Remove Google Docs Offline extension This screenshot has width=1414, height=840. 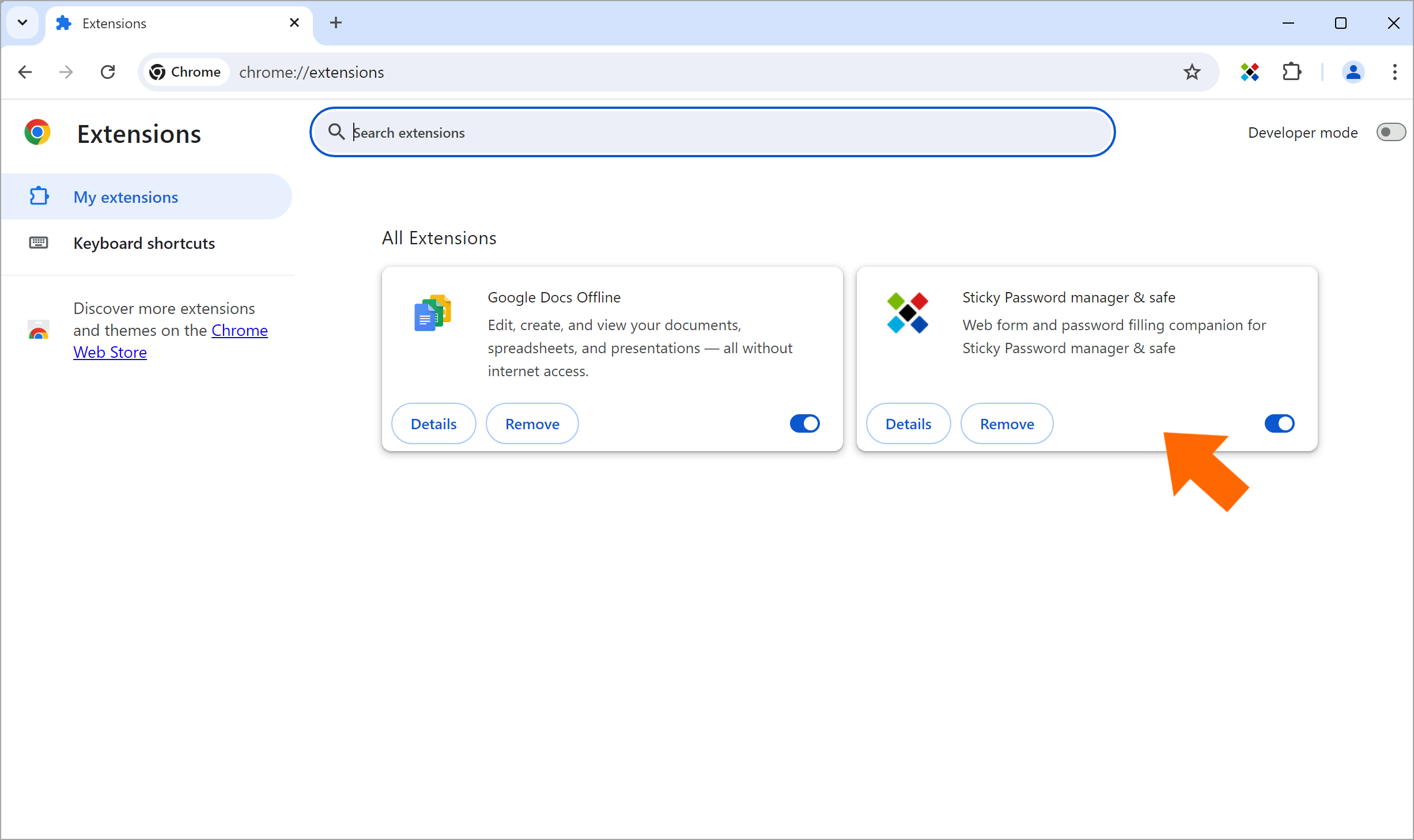coord(532,424)
